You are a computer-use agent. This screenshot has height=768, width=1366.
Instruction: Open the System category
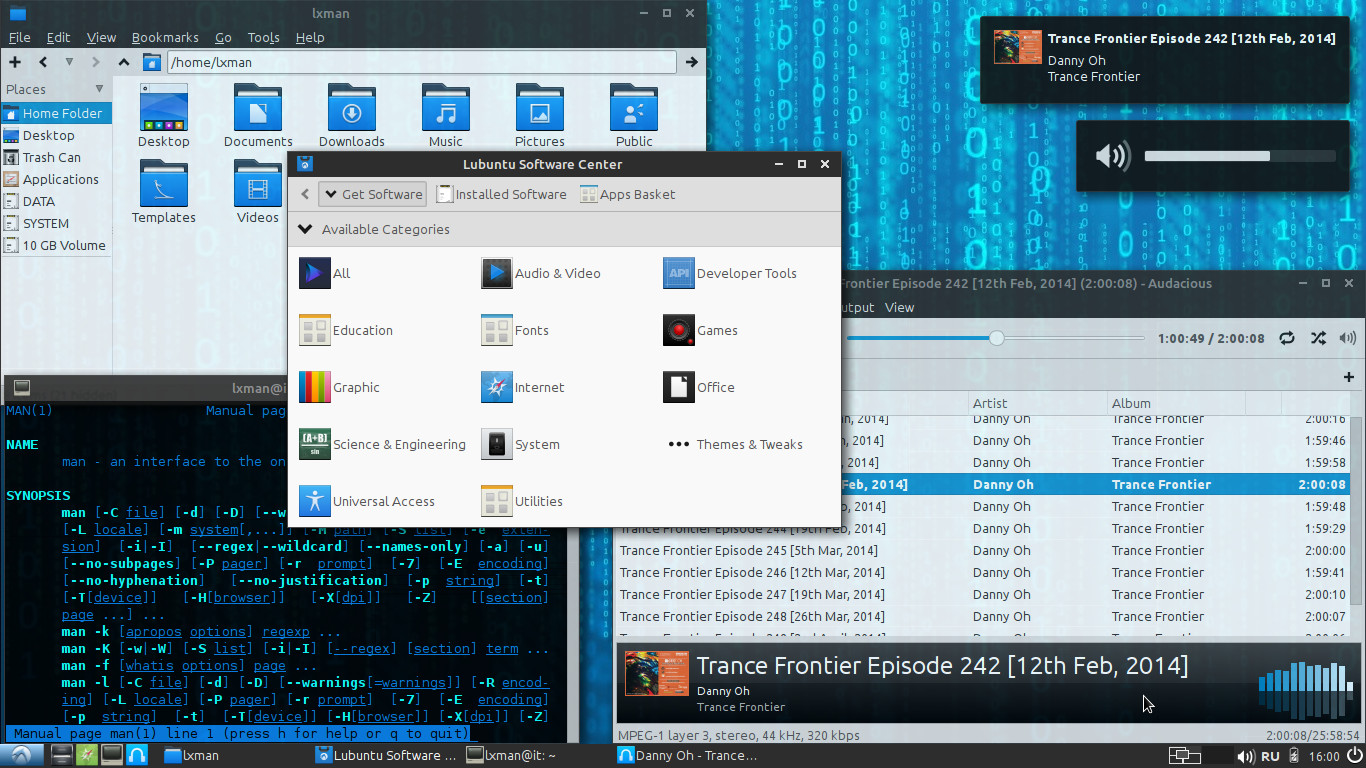(x=520, y=444)
